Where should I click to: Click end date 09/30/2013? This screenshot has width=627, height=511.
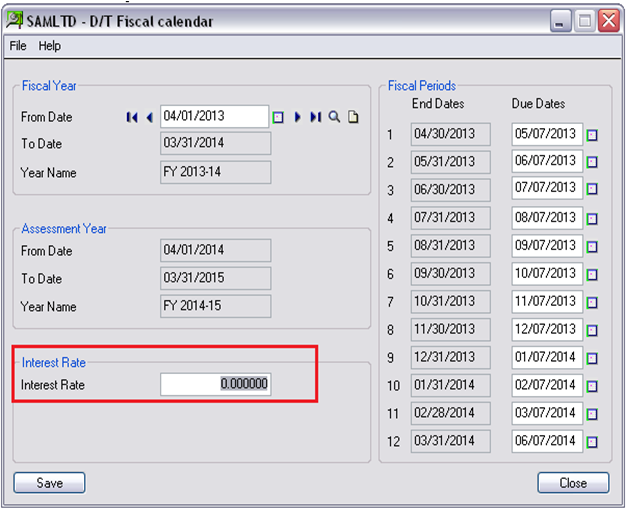click(x=451, y=274)
